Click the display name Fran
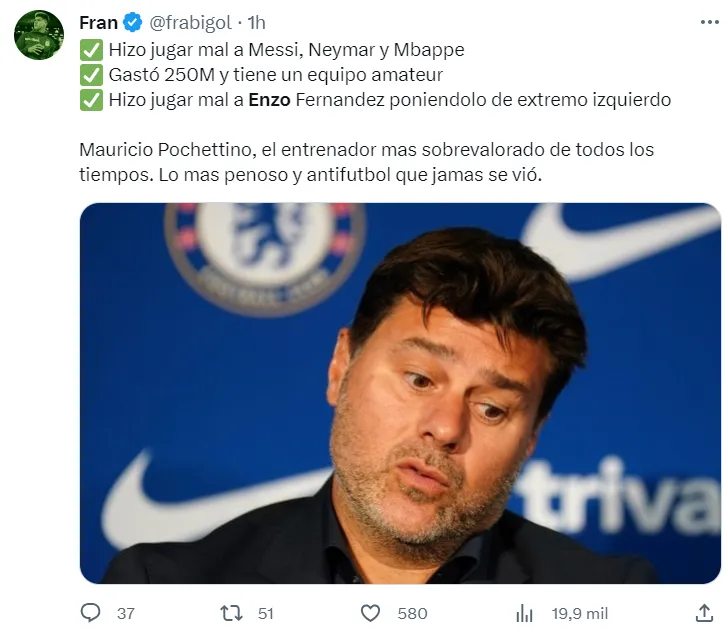This screenshot has width=725, height=643. coord(98,22)
